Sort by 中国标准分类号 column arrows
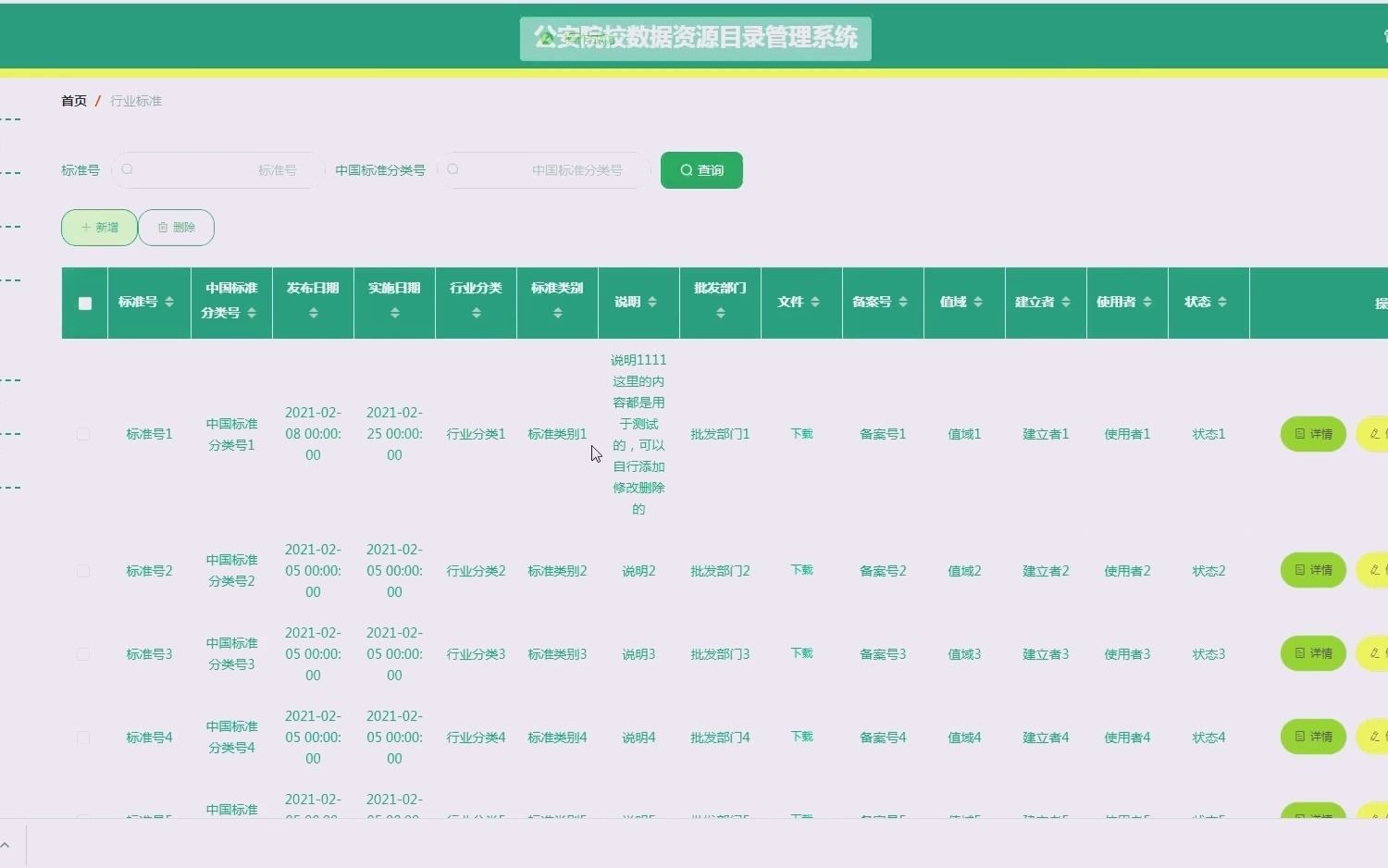Screen dimensions: 1388x868 point(252,314)
